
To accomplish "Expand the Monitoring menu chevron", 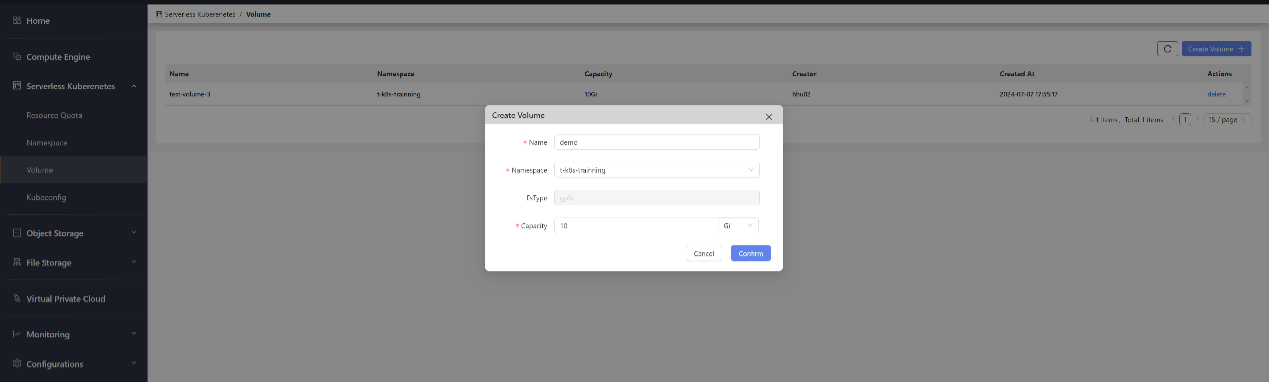I will click(135, 334).
